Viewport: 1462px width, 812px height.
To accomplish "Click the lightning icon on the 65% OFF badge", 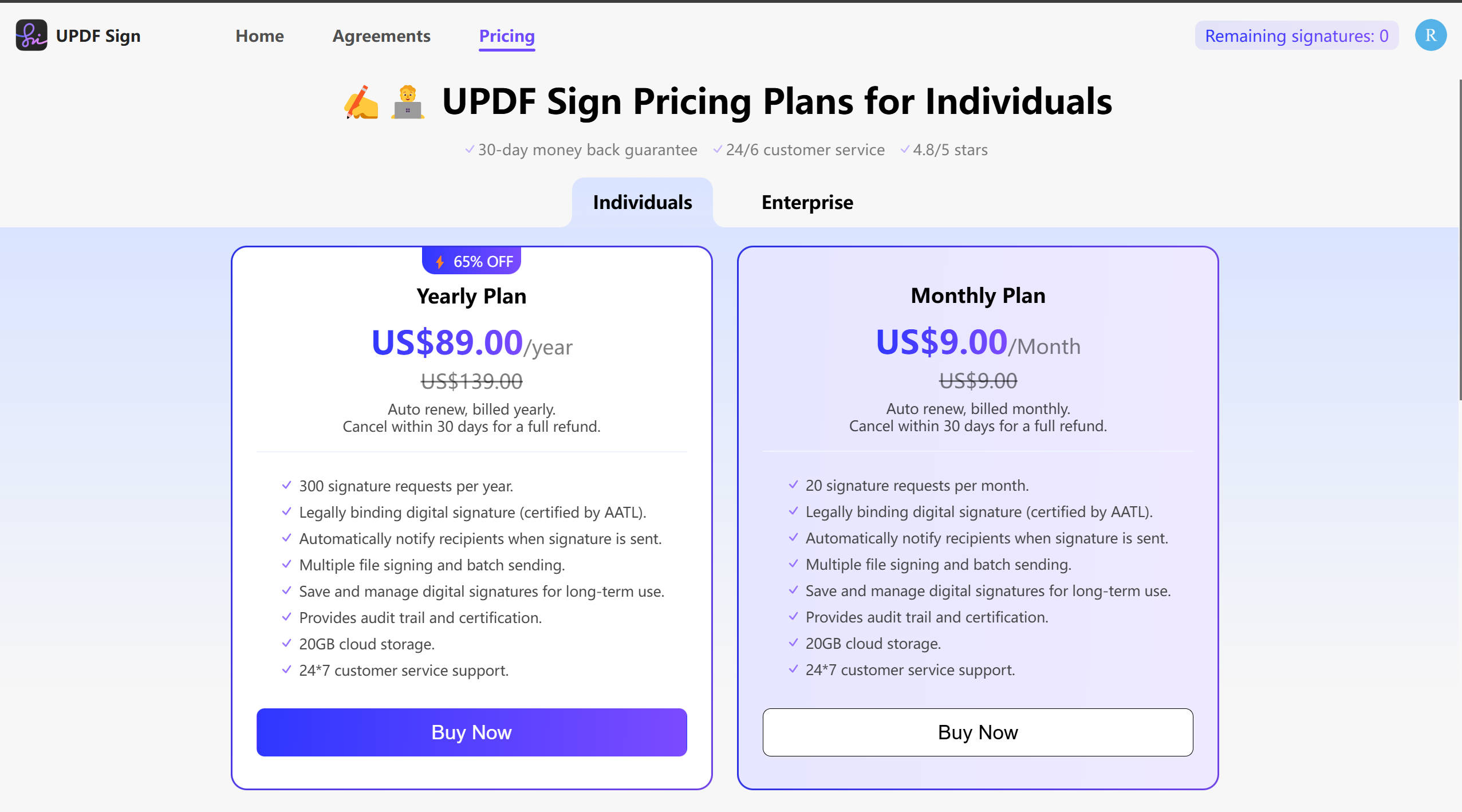I will pyautogui.click(x=440, y=261).
